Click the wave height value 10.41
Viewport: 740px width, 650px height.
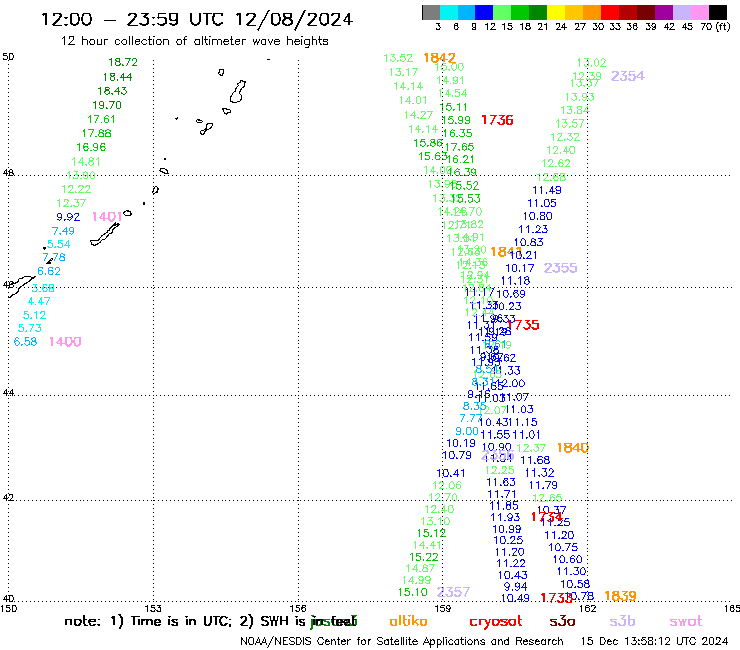point(451,473)
